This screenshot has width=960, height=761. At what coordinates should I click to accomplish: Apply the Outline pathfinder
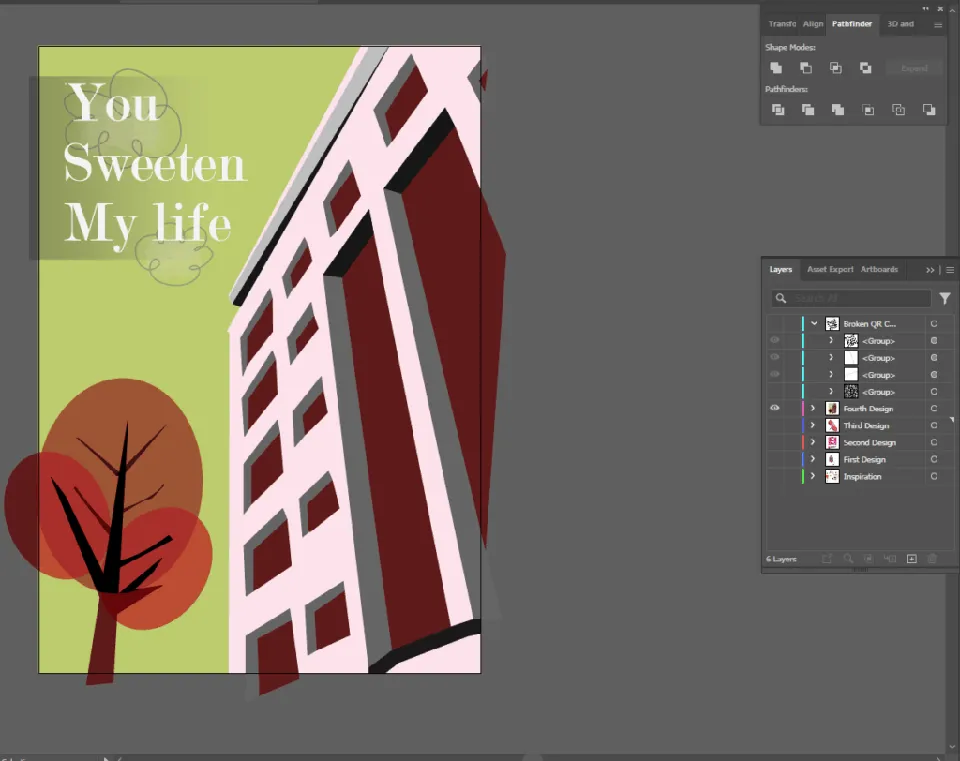pyautogui.click(x=898, y=110)
